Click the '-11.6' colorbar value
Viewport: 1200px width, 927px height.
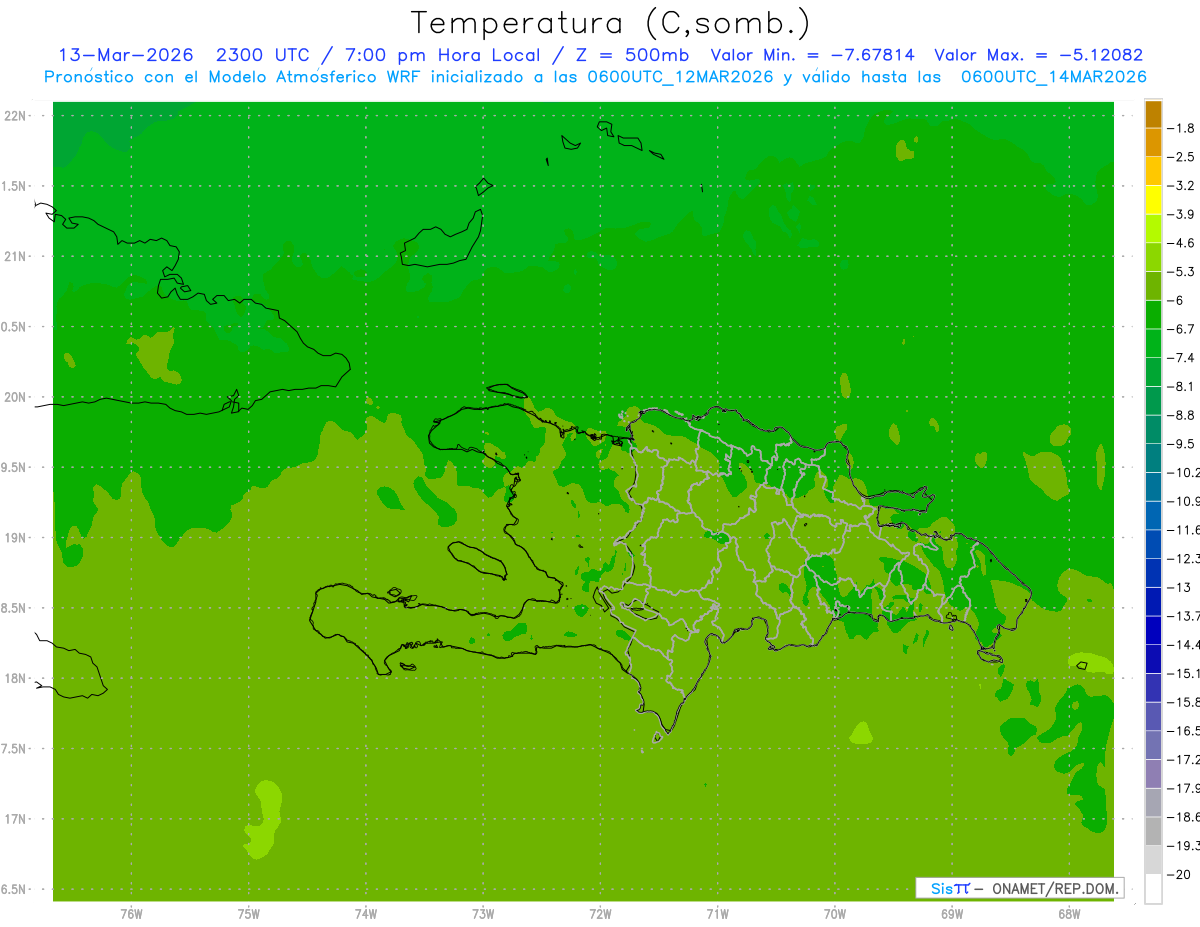[x=1184, y=530]
